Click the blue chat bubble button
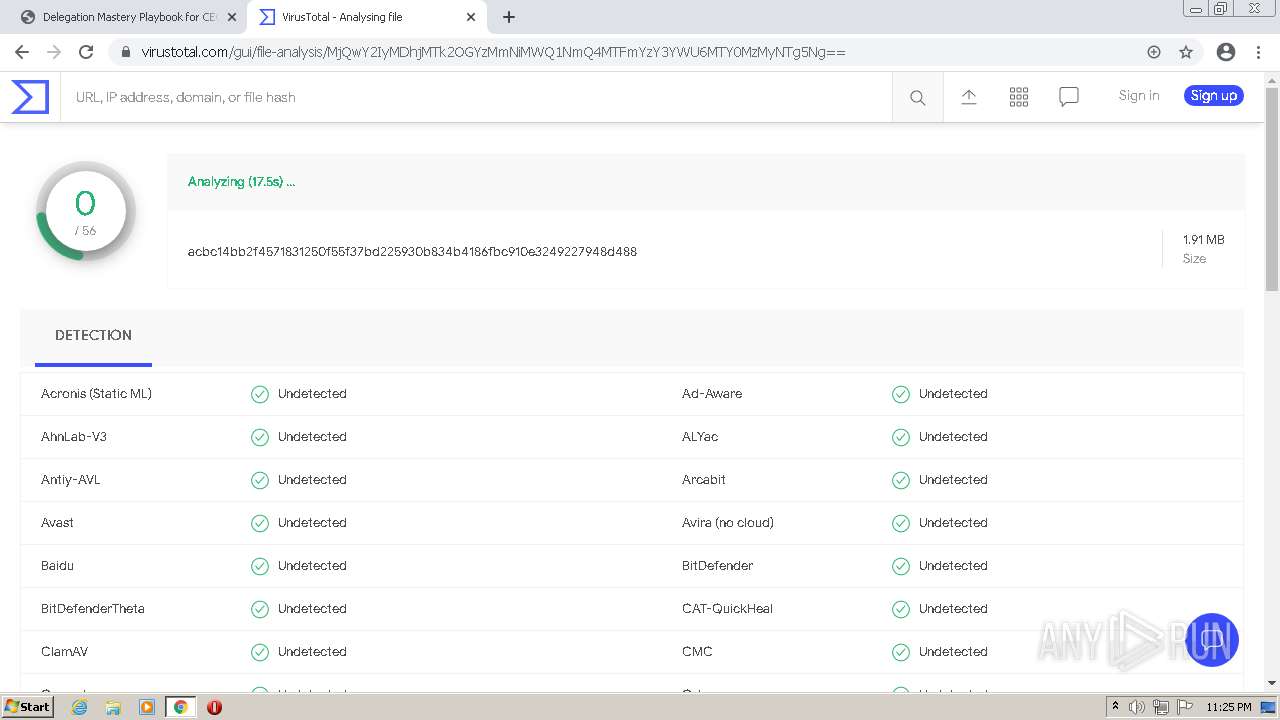1280x720 pixels. click(x=1211, y=640)
